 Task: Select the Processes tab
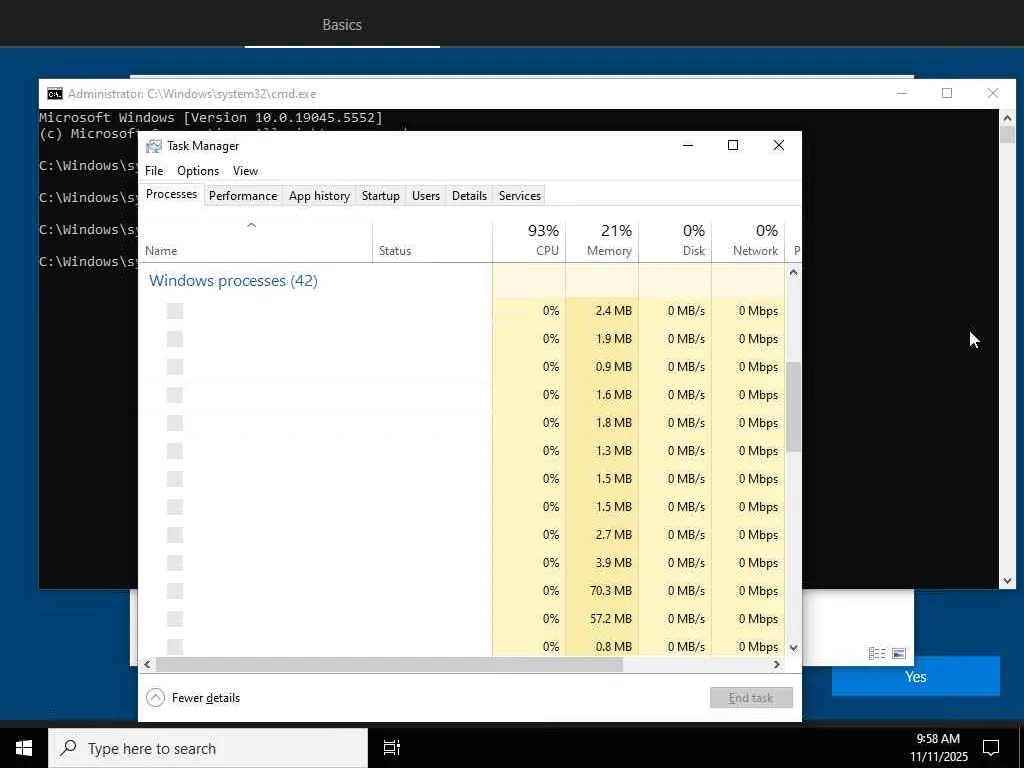coord(172,195)
